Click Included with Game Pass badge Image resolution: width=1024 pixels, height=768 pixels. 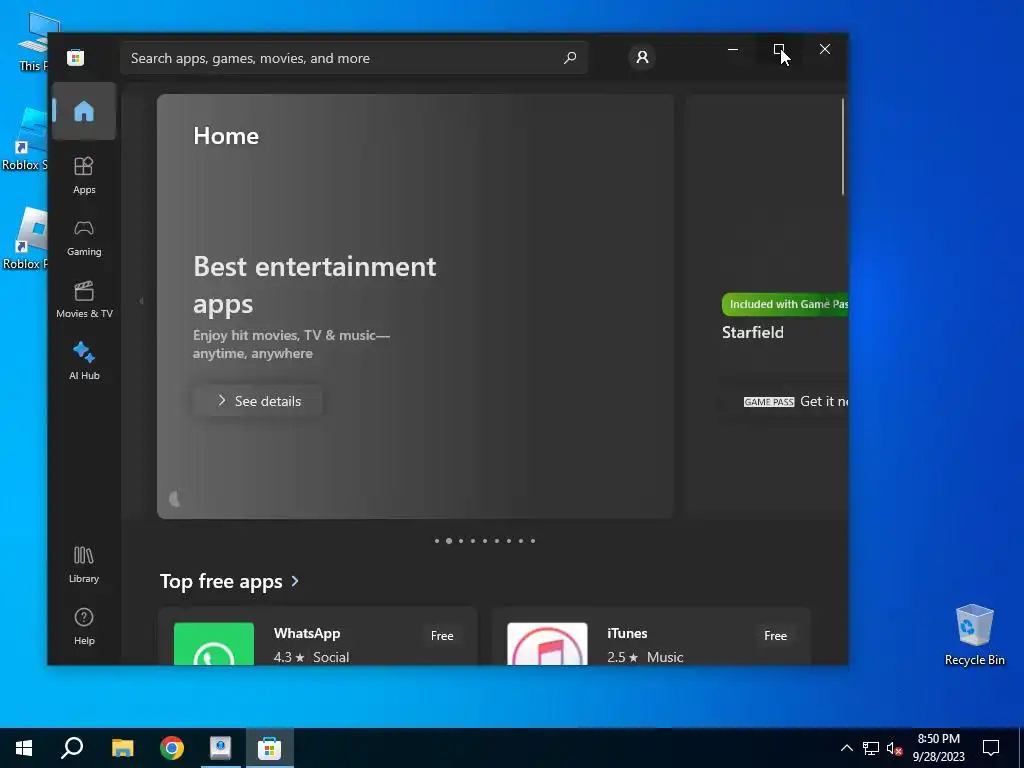coord(786,304)
